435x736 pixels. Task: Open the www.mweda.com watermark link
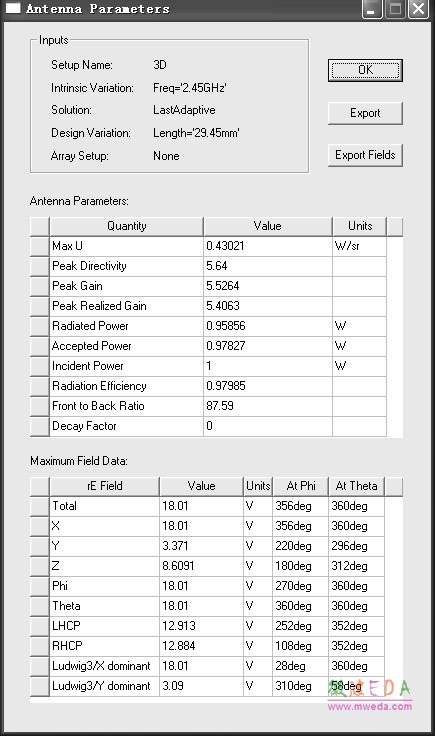tap(369, 706)
